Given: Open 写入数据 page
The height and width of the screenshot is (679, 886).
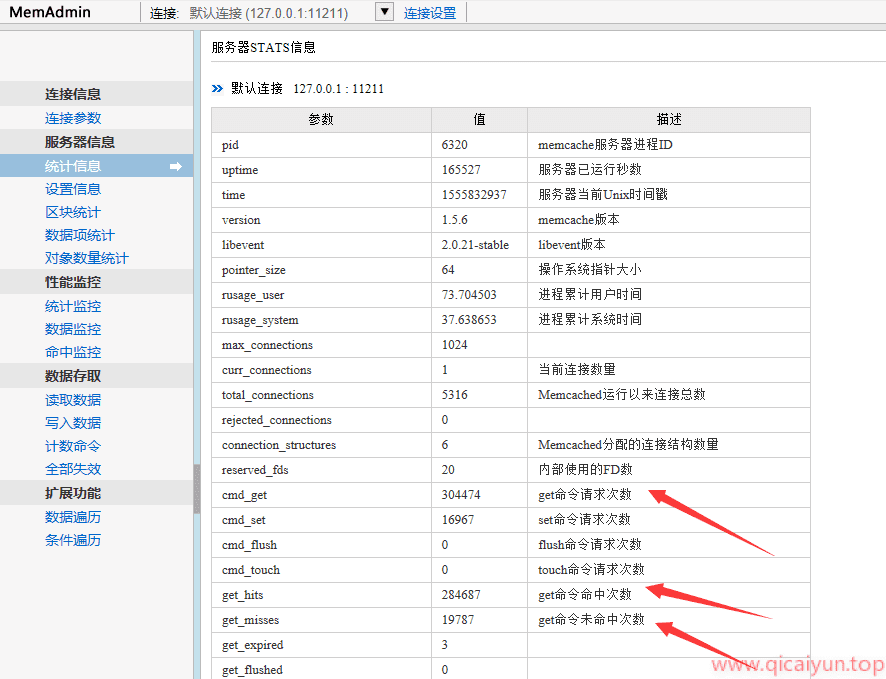Looking at the screenshot, I should [x=73, y=423].
